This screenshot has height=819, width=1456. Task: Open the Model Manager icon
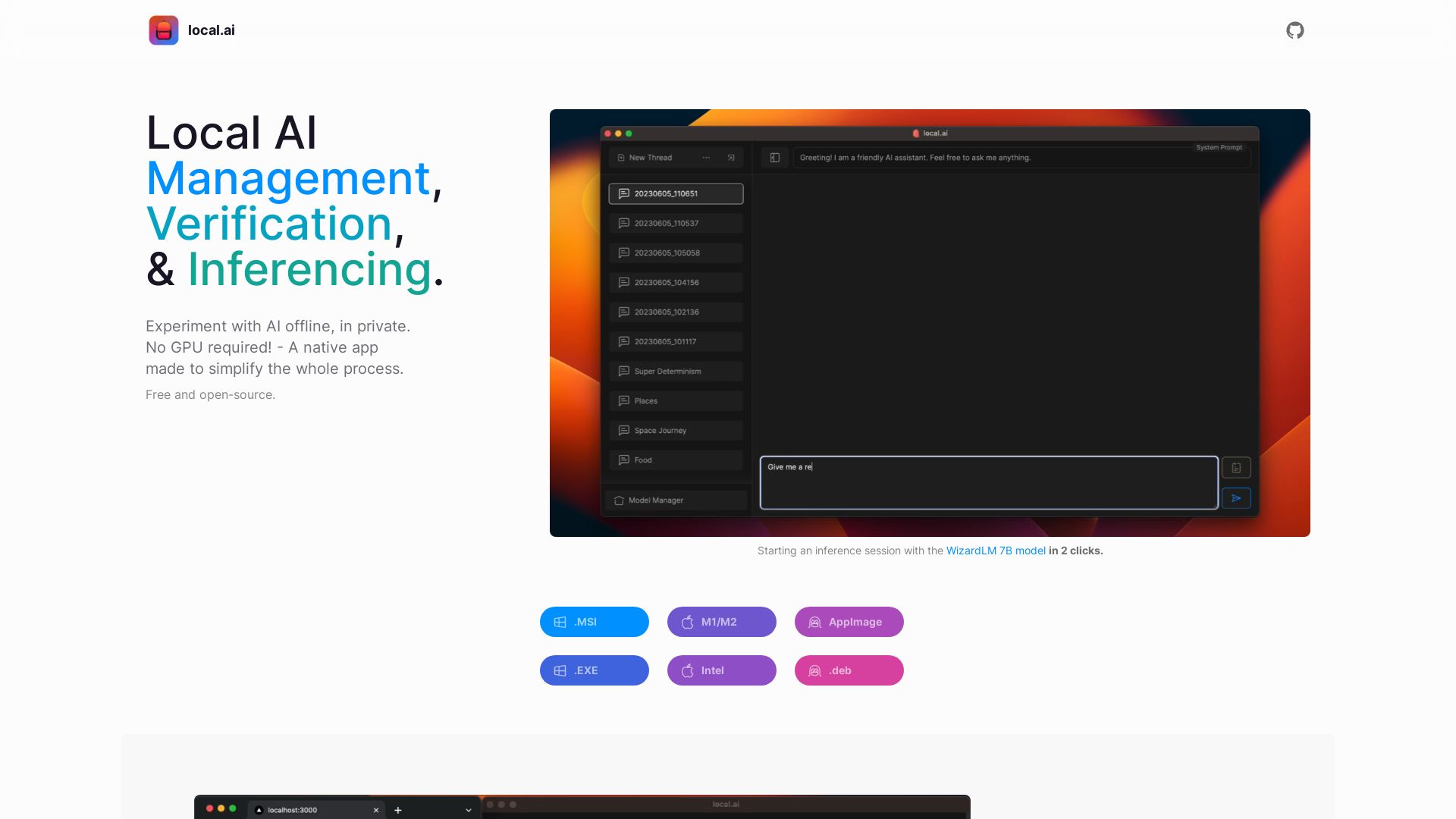point(619,500)
